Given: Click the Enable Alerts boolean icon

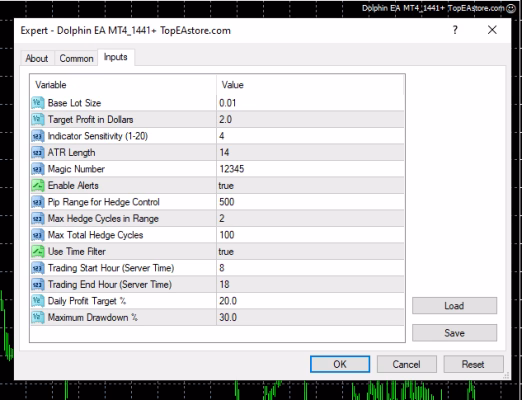Looking at the screenshot, I should [x=38, y=185].
